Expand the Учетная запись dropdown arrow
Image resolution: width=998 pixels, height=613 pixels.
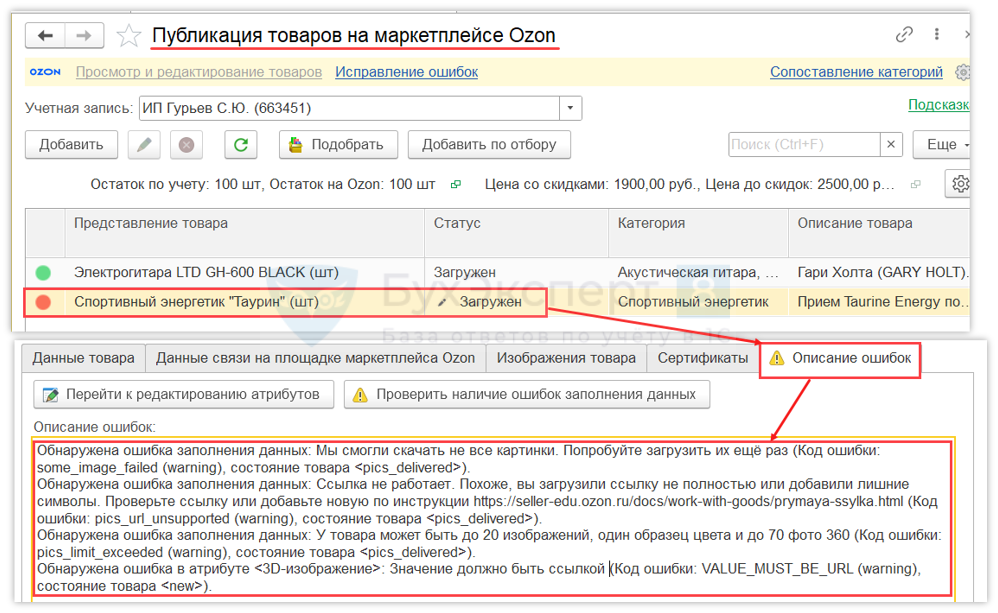tap(570, 108)
